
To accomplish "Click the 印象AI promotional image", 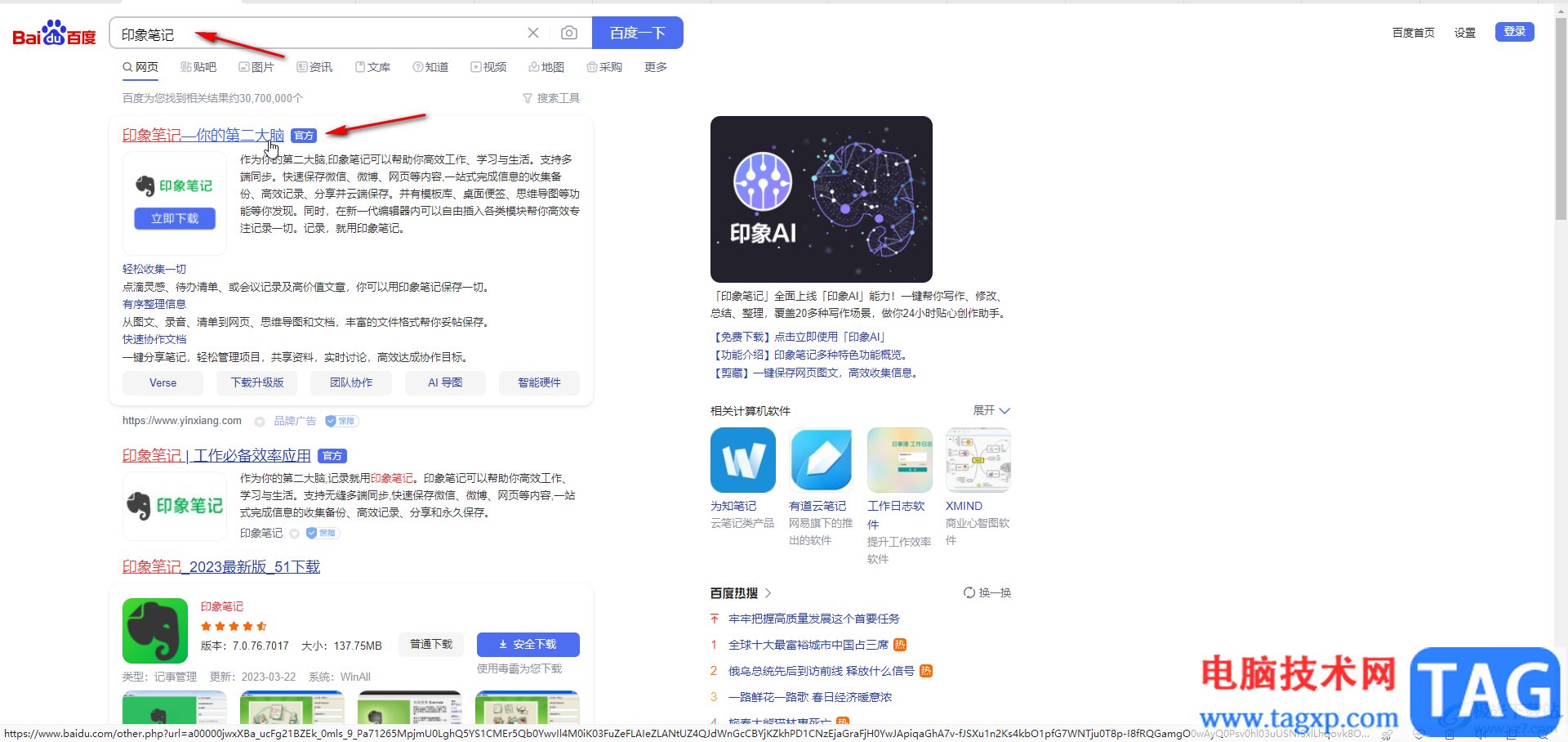I will tap(822, 199).
